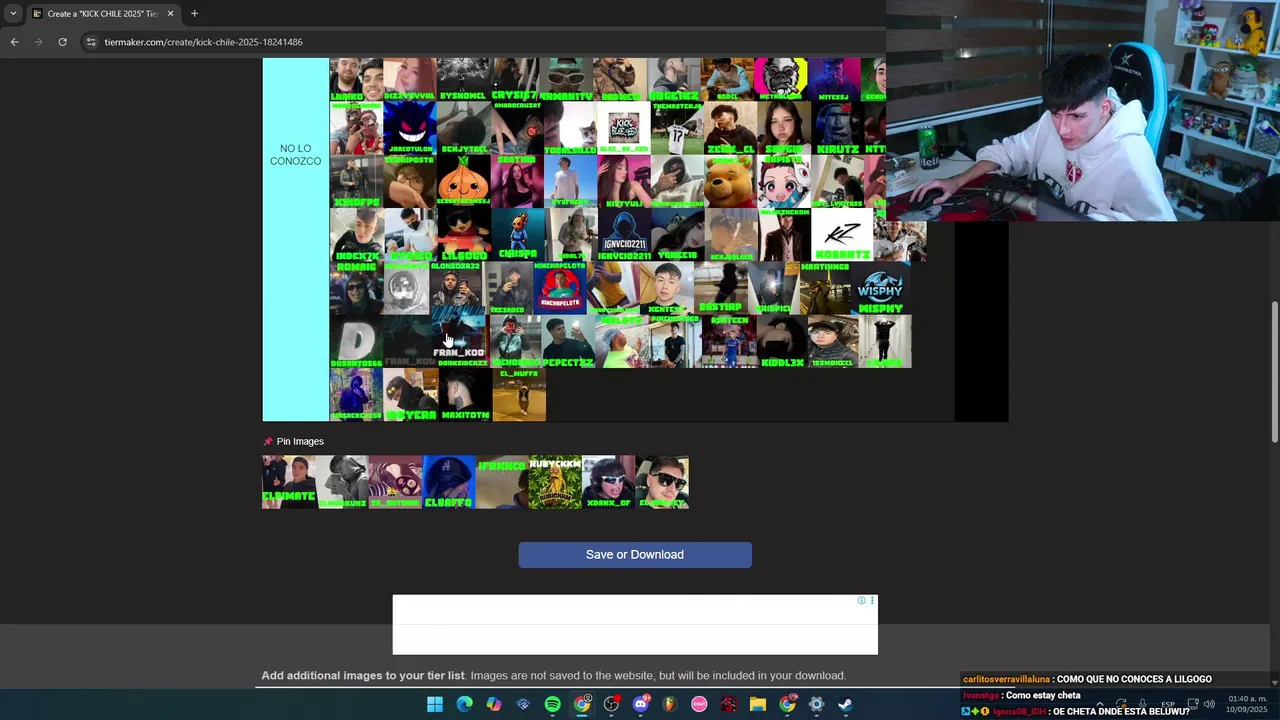
Task: Open the Settings gear in the taskbar
Action: (816, 705)
